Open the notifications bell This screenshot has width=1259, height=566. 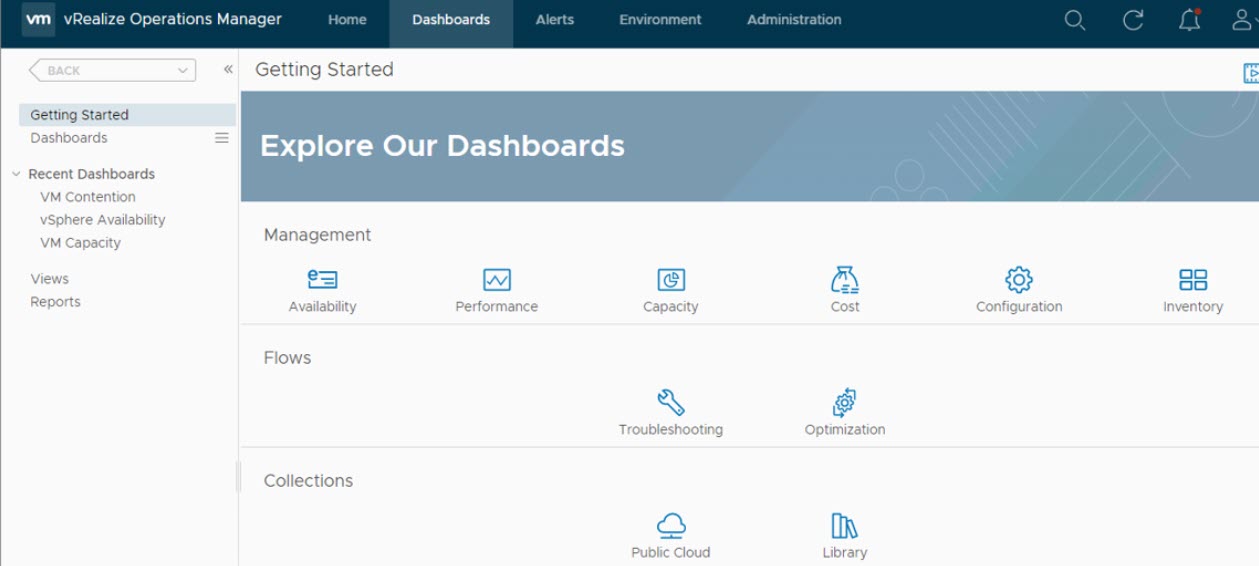(1189, 20)
